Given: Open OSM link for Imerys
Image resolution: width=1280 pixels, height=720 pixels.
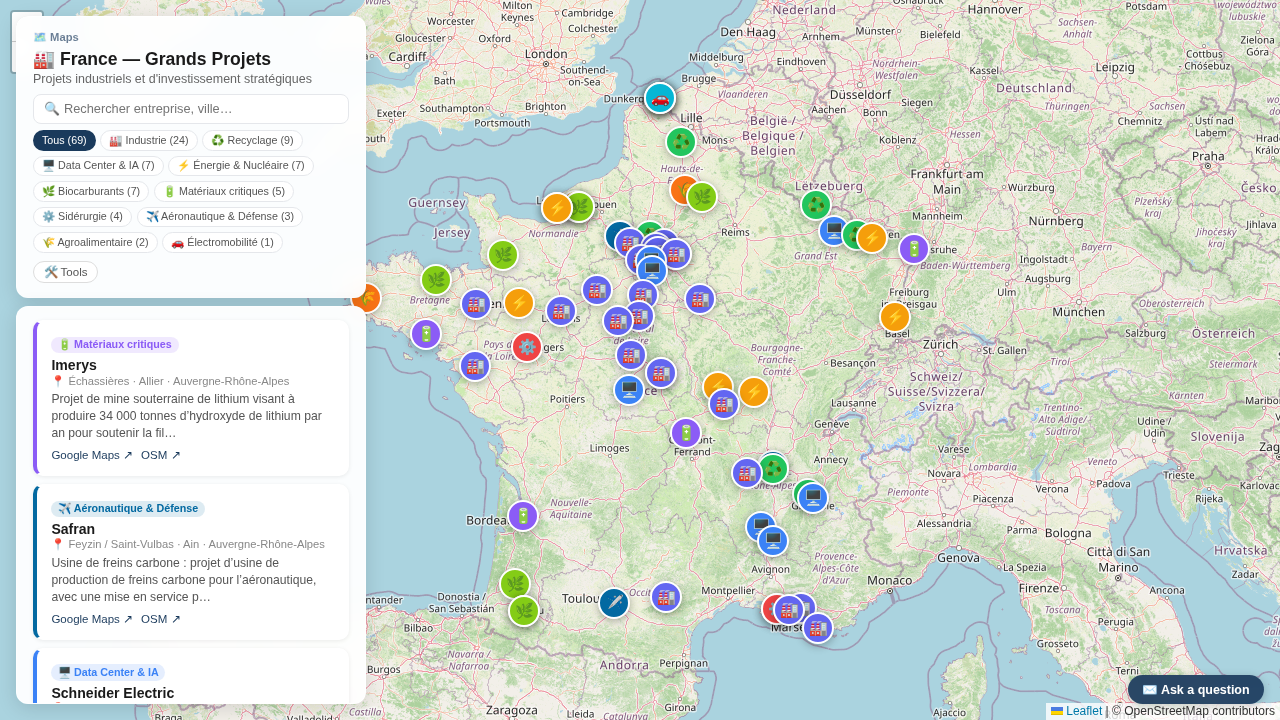Looking at the screenshot, I should (161, 455).
